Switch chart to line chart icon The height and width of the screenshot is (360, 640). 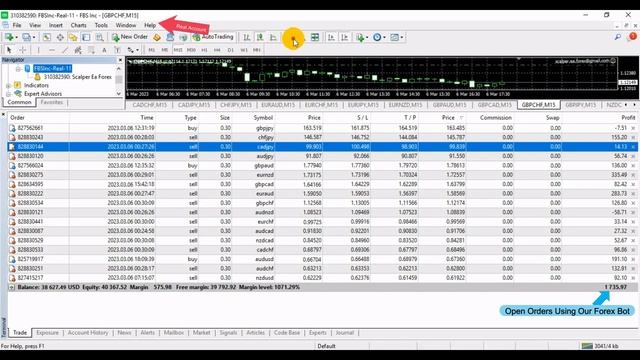273,37
